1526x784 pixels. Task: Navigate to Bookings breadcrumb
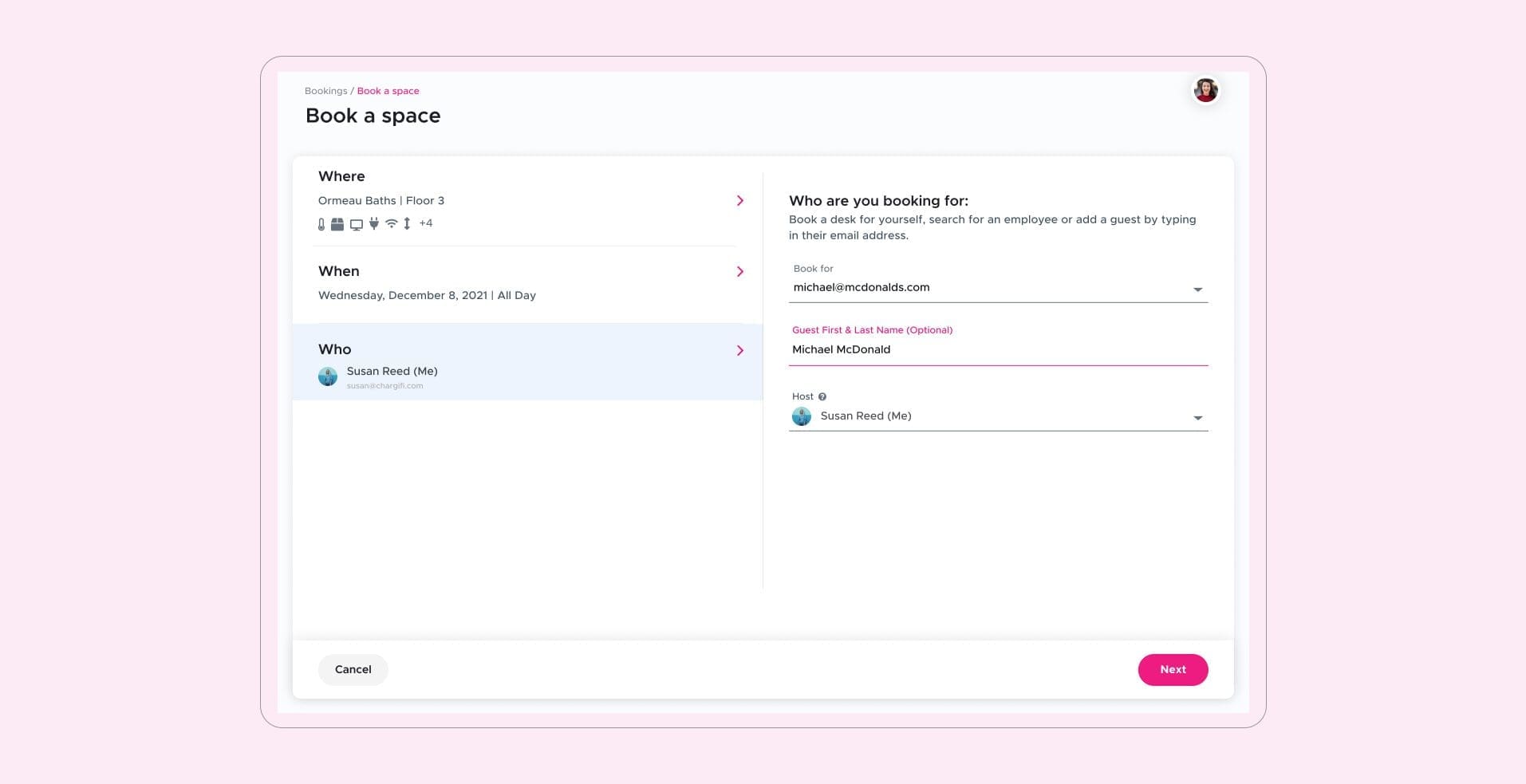click(x=325, y=90)
